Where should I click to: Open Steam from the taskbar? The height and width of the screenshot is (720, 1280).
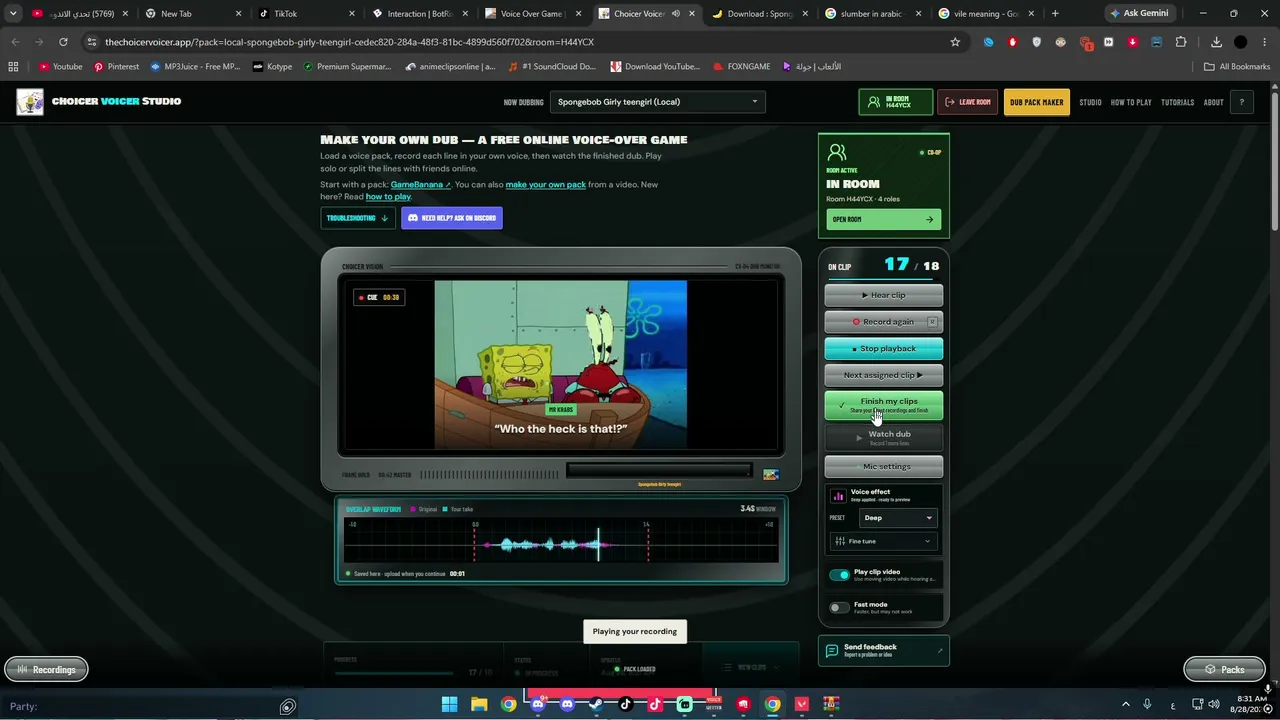point(596,704)
